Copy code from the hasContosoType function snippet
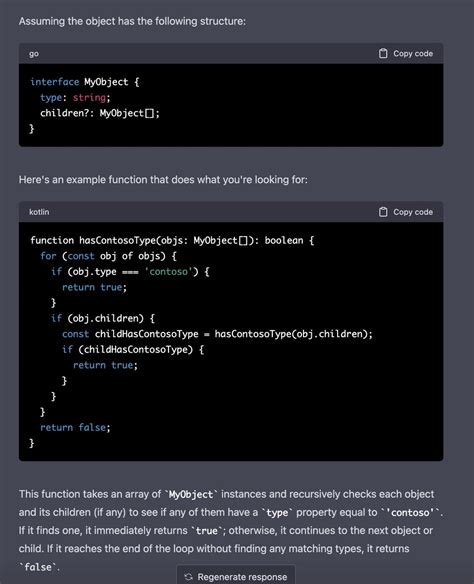474x584 pixels. (x=405, y=212)
